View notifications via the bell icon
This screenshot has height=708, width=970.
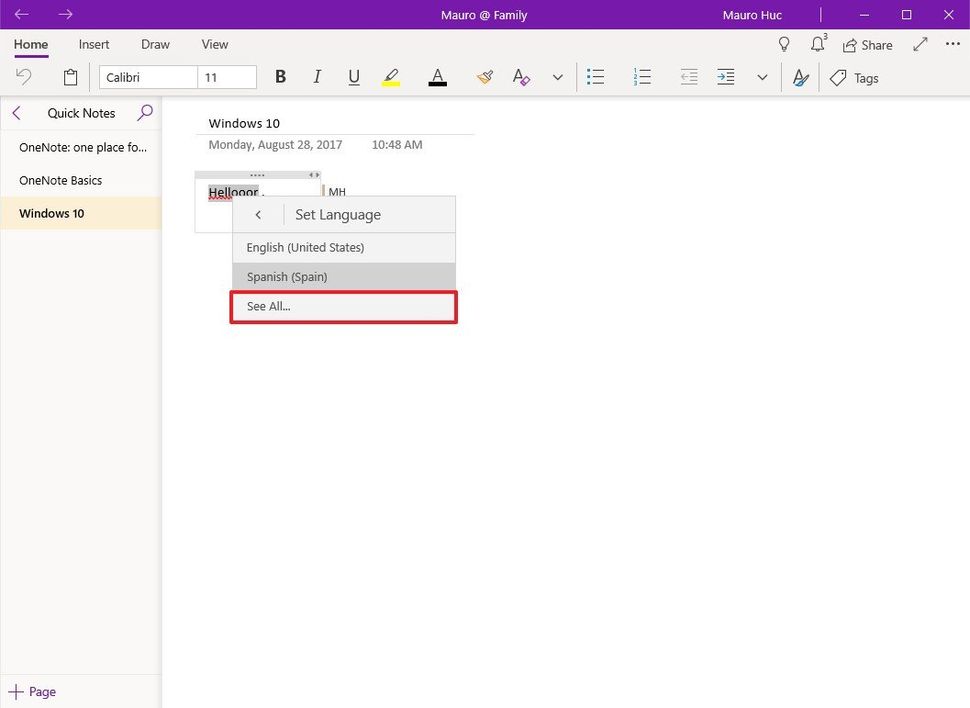point(817,44)
